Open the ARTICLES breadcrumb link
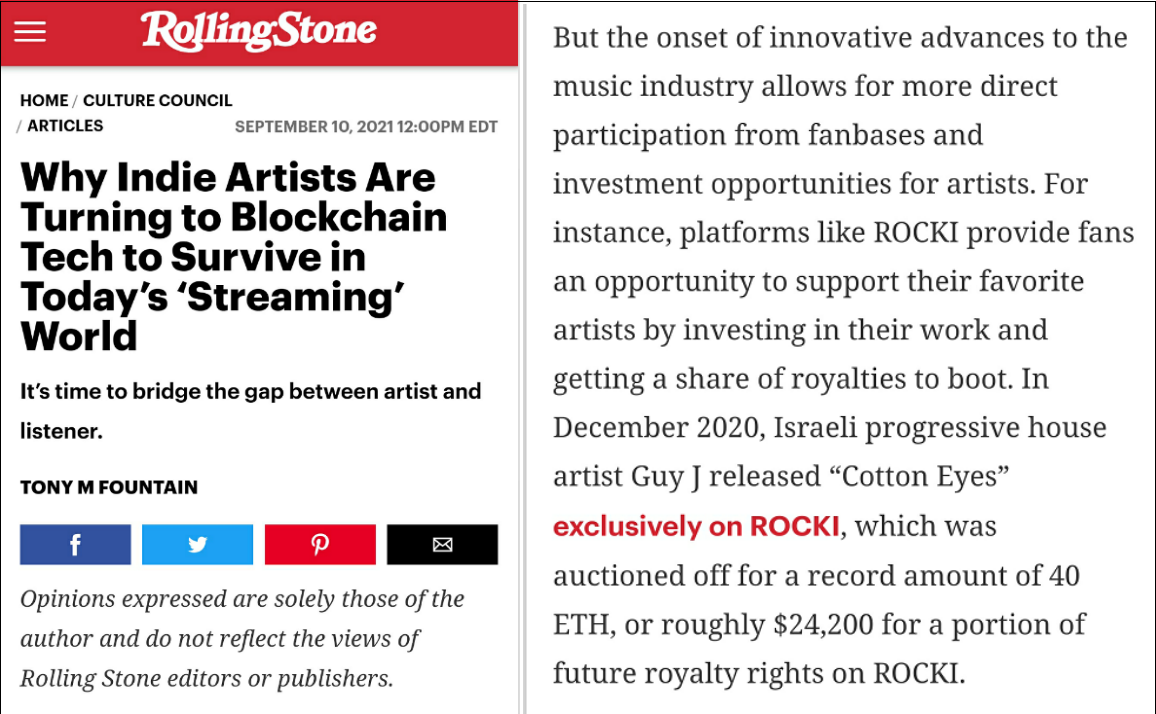The width and height of the screenshot is (1156, 714). coord(65,125)
